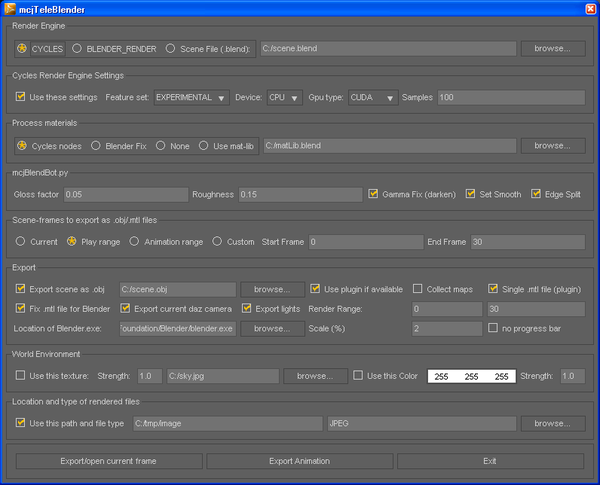Select BLENDER_RENDER engine option
This screenshot has width=600, height=485.
tap(77, 49)
